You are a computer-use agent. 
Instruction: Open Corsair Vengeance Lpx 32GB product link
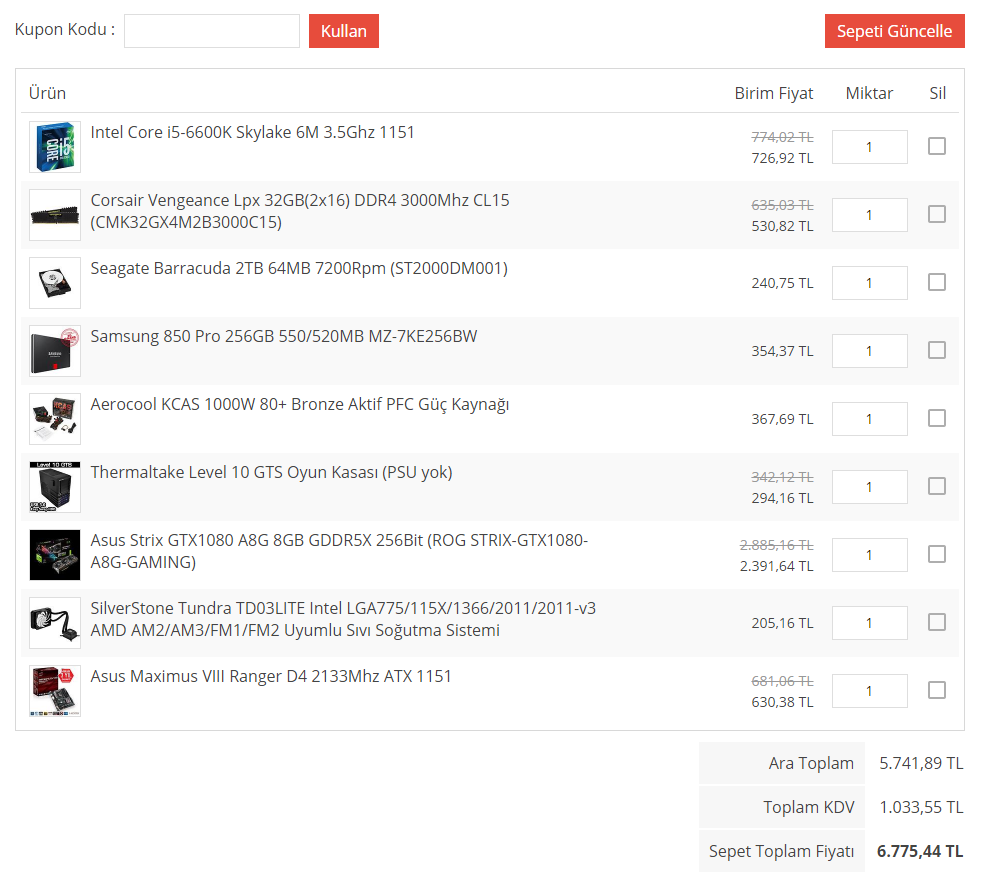tap(300, 211)
